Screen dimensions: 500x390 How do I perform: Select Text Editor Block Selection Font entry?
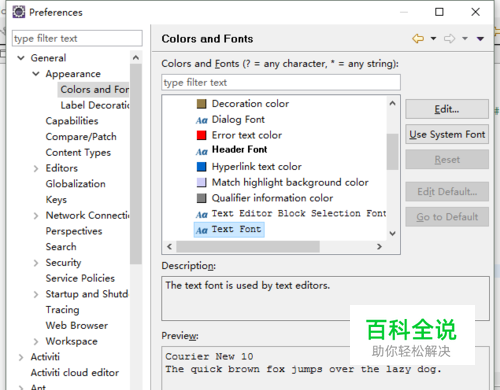pos(299,213)
